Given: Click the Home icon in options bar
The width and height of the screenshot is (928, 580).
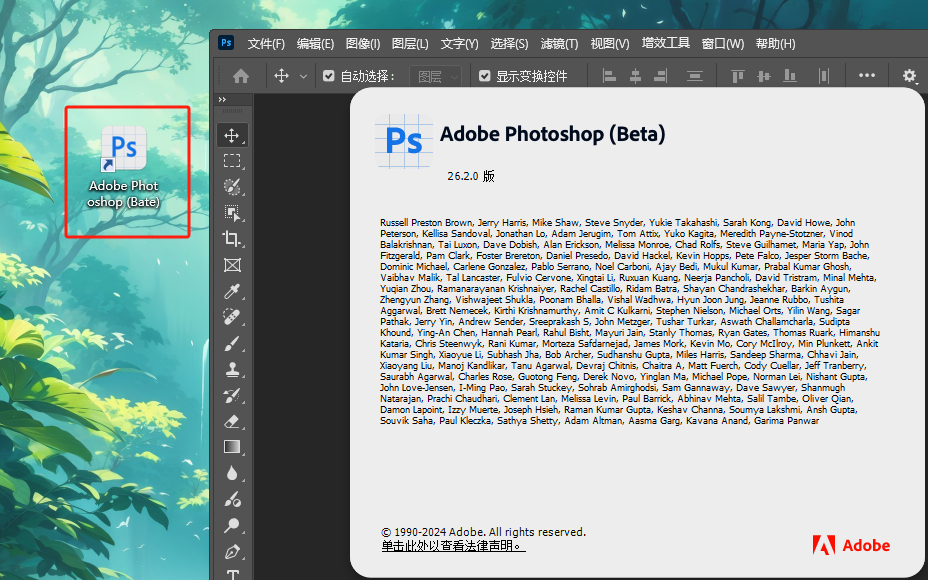Looking at the screenshot, I should 241,76.
